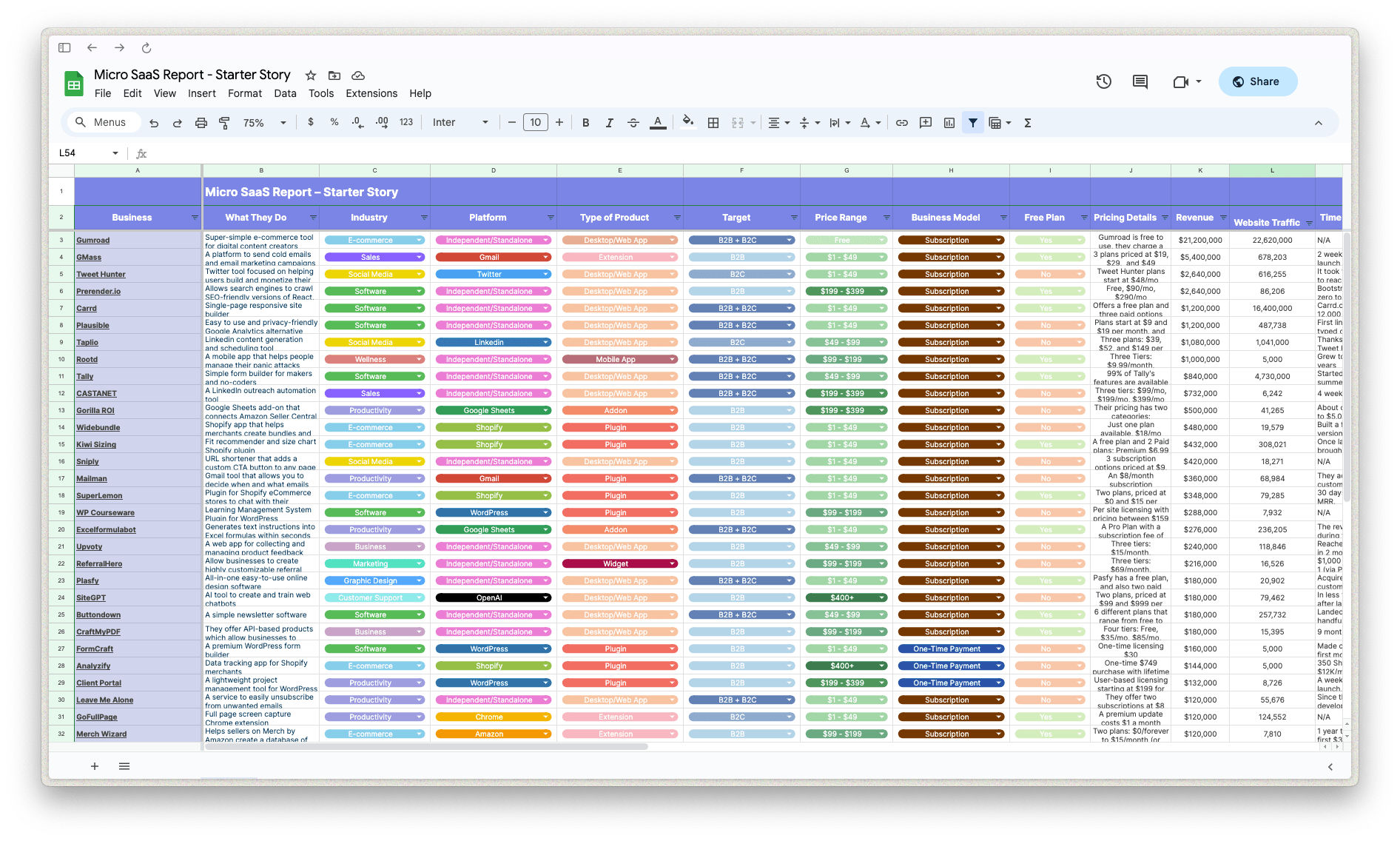Image resolution: width=1400 pixels, height=841 pixels.
Task: Toggle bold formatting
Action: tap(585, 123)
